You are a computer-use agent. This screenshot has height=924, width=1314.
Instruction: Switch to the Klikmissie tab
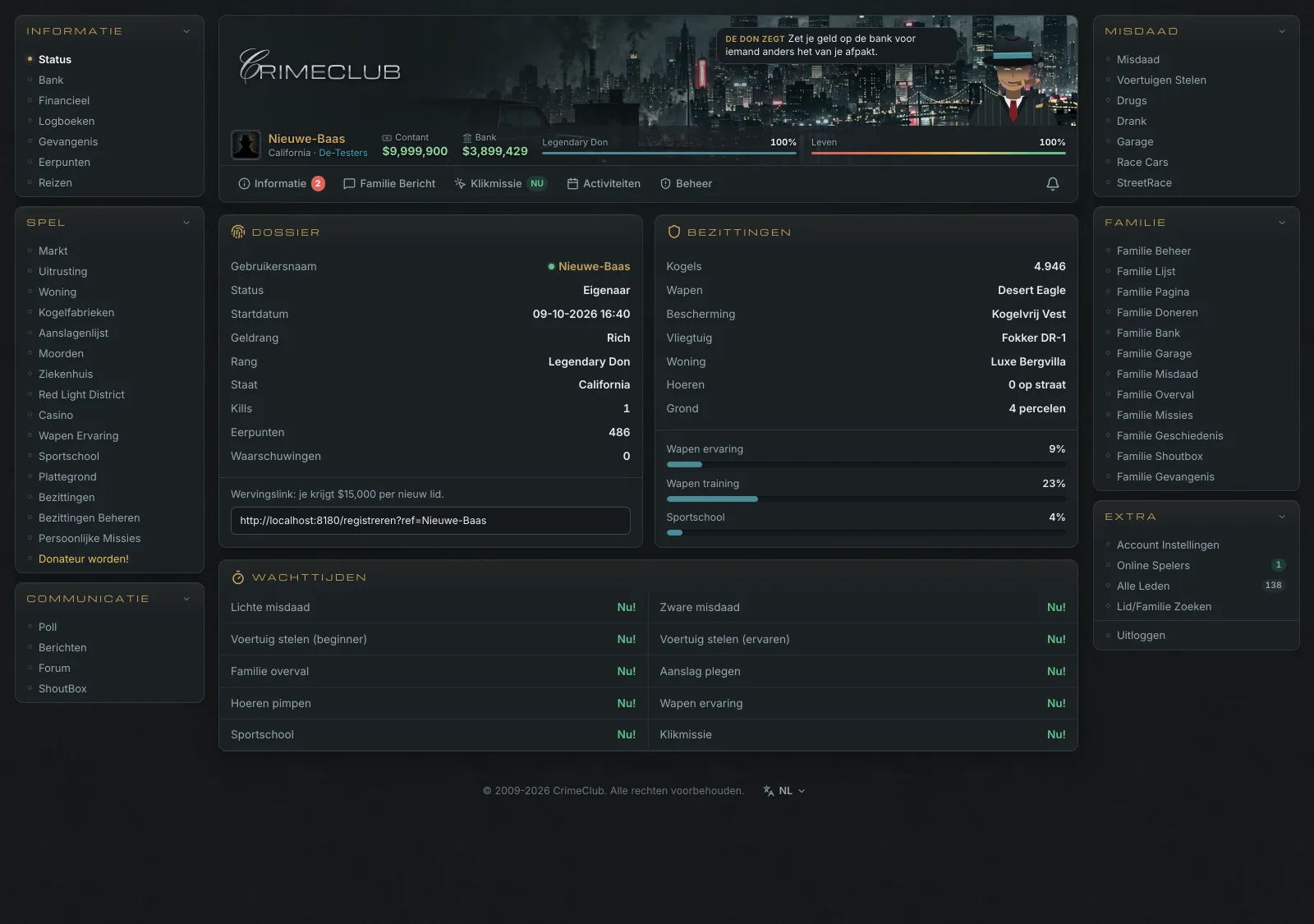coord(500,184)
